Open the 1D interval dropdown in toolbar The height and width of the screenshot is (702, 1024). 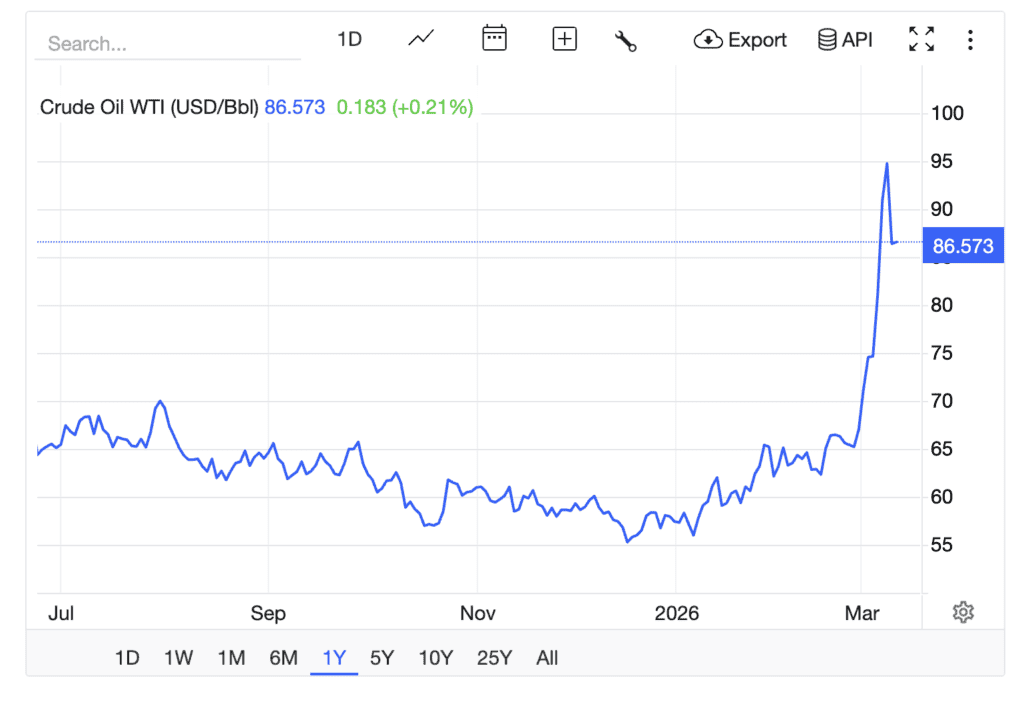(349, 39)
